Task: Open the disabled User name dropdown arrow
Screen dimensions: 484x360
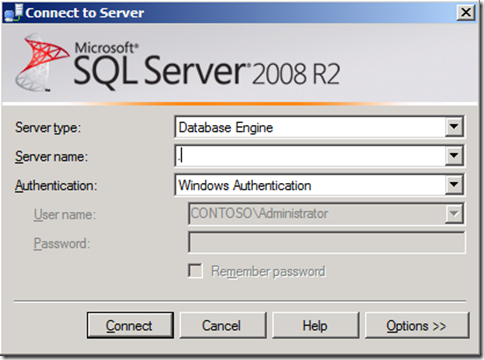Action: [x=454, y=214]
